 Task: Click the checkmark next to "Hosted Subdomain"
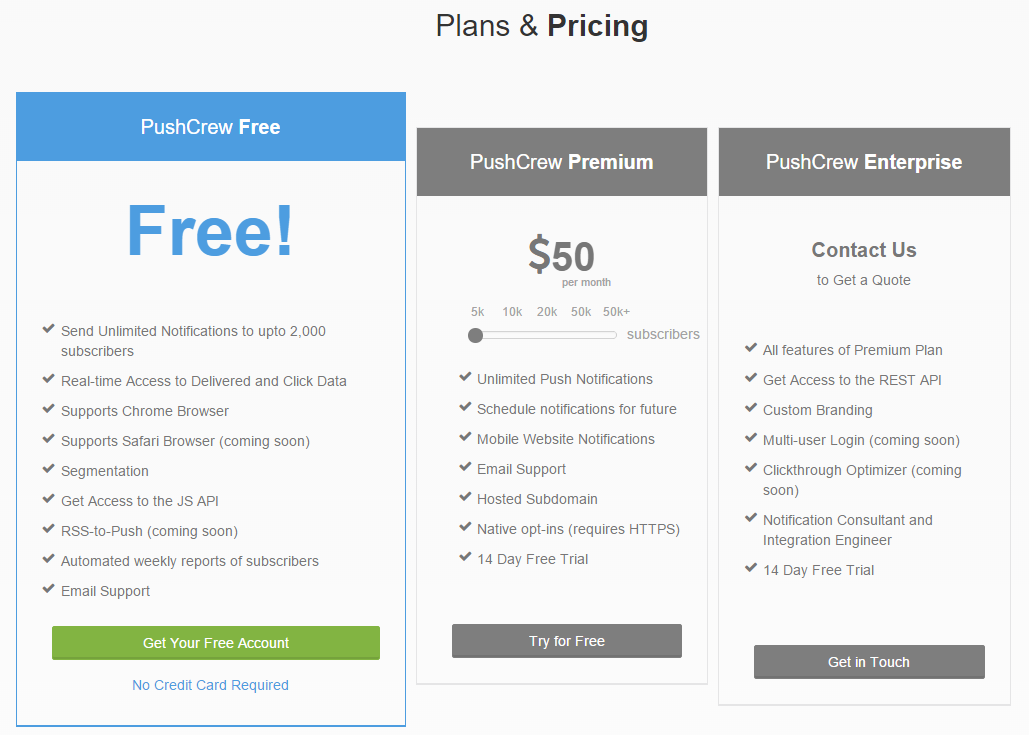pos(466,497)
